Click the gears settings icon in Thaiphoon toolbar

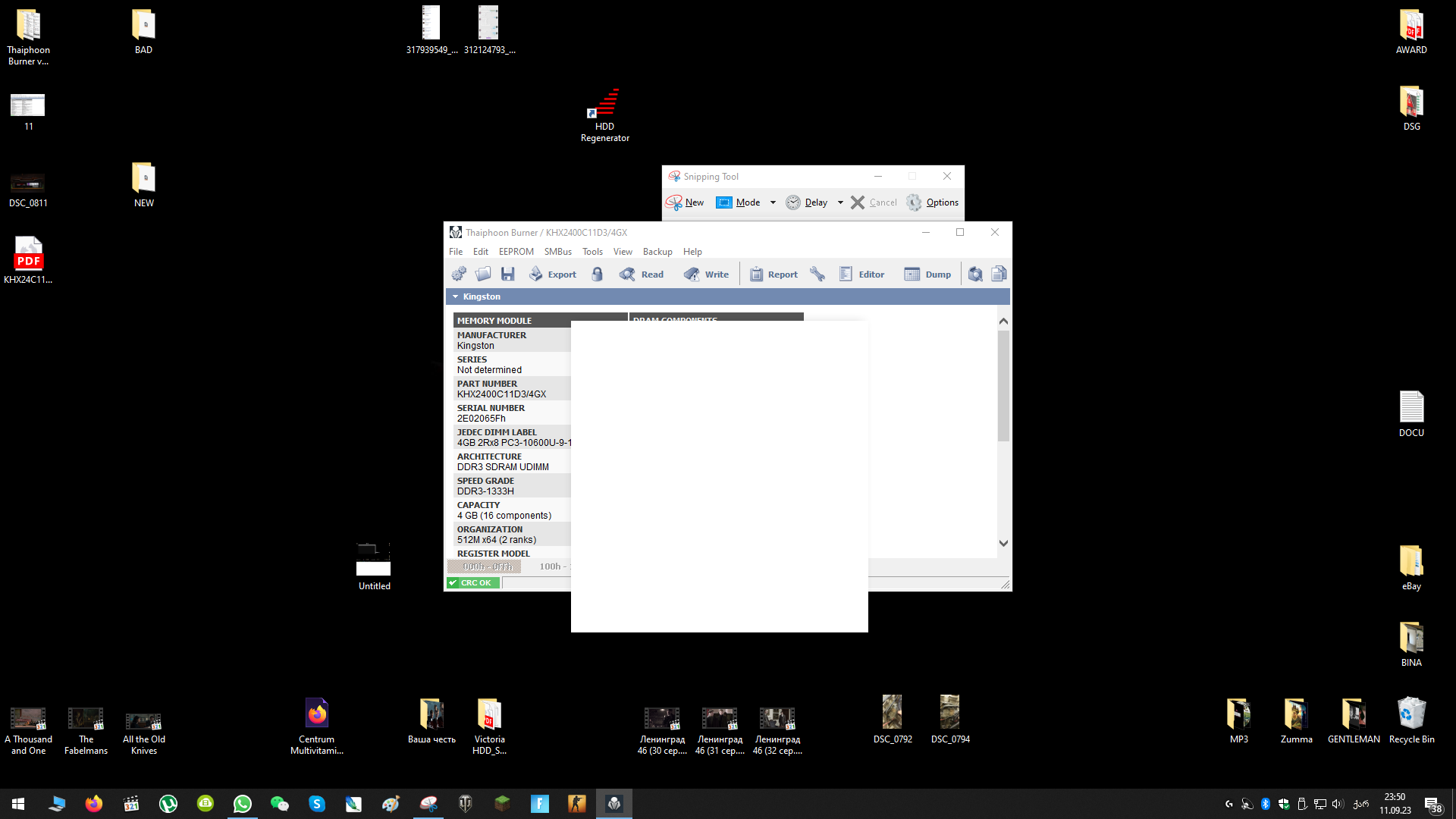coord(459,275)
